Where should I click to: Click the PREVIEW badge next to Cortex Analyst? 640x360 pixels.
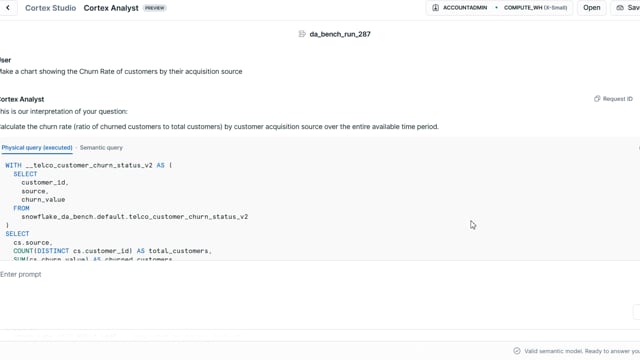pyautogui.click(x=155, y=8)
